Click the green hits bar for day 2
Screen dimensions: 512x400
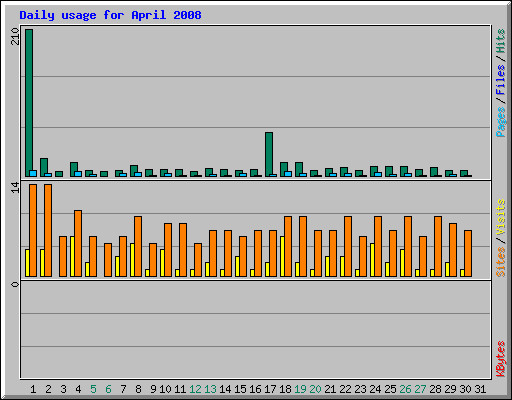(x=44, y=167)
